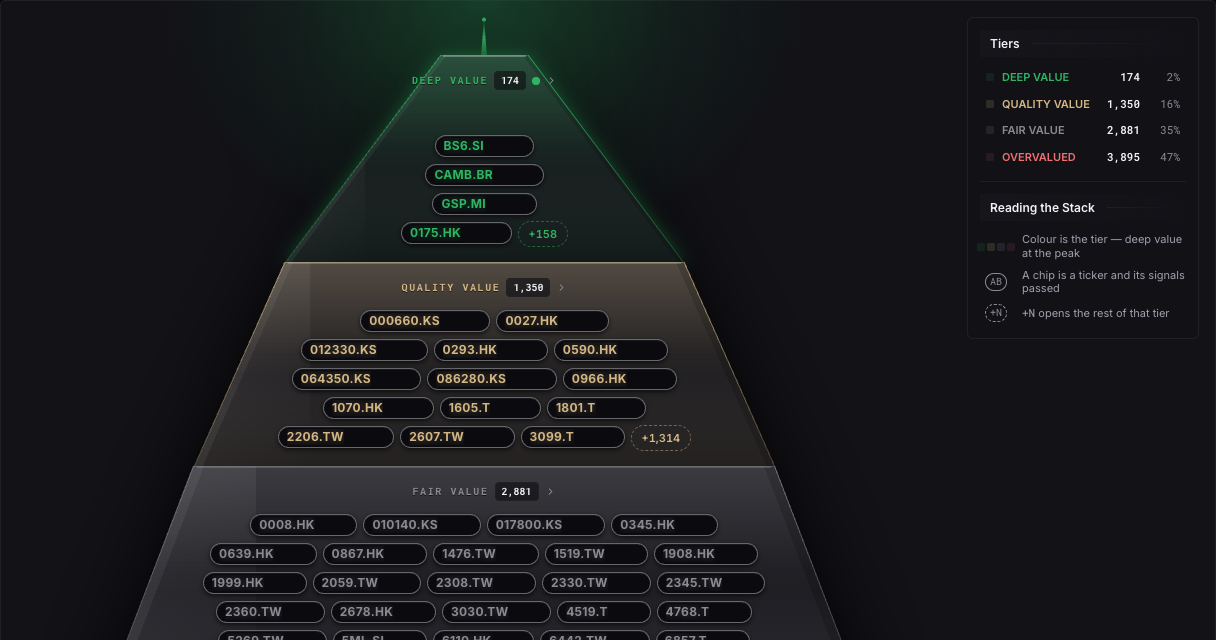Open the 2308.TW chip

click(x=482, y=583)
